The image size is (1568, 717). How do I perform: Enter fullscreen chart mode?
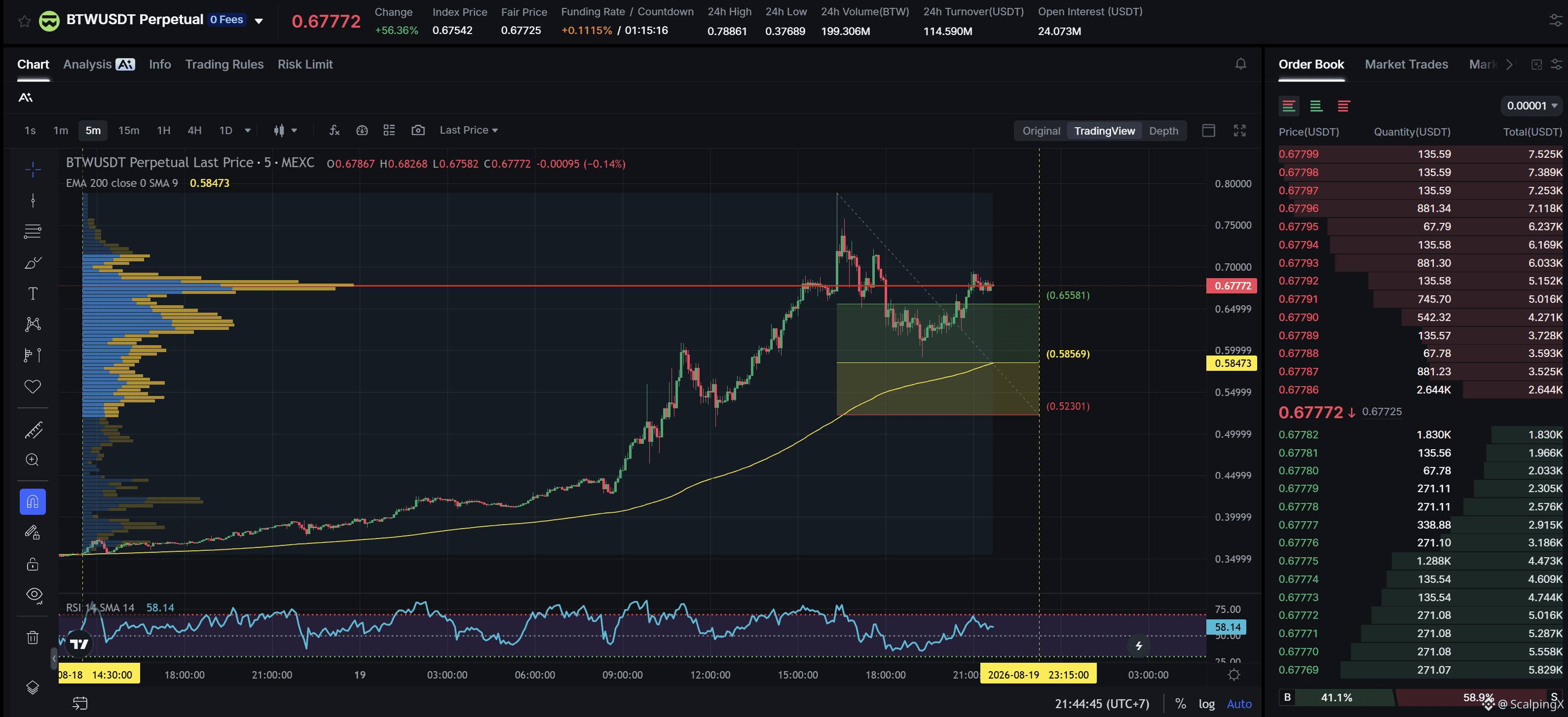(x=1239, y=131)
